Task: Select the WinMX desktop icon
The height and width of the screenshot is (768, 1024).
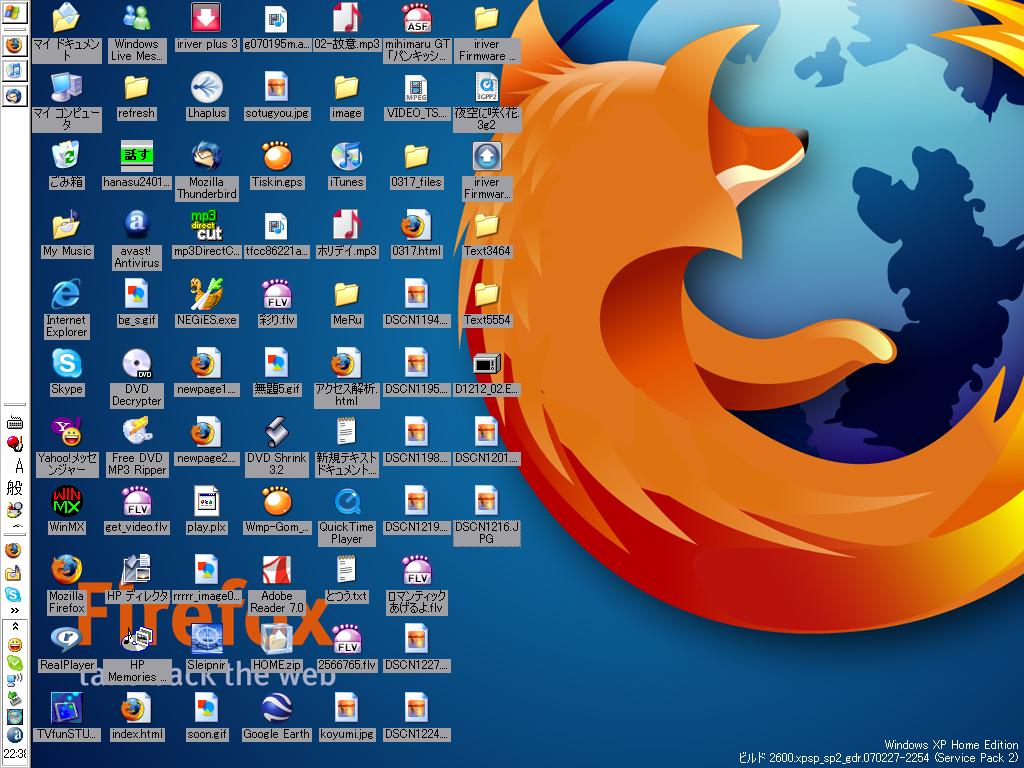Action: tap(67, 509)
